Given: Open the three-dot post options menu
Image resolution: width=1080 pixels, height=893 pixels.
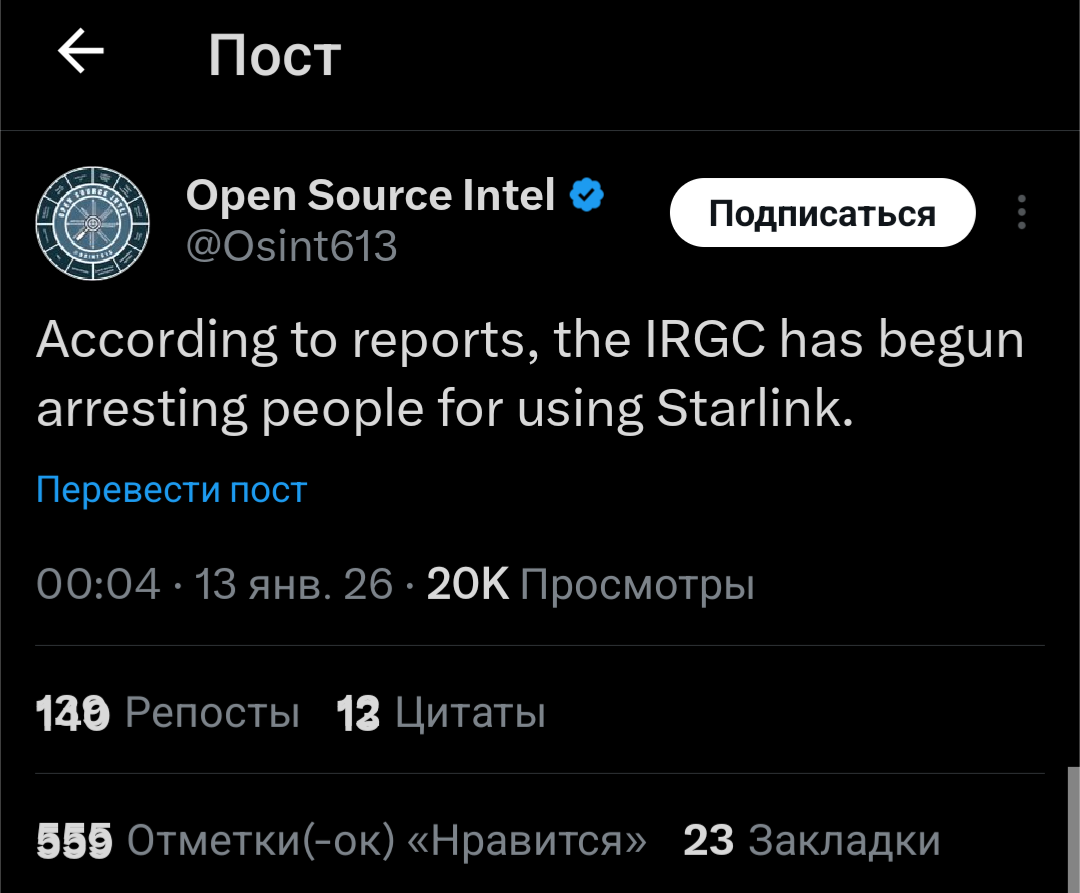Looking at the screenshot, I should (1021, 213).
